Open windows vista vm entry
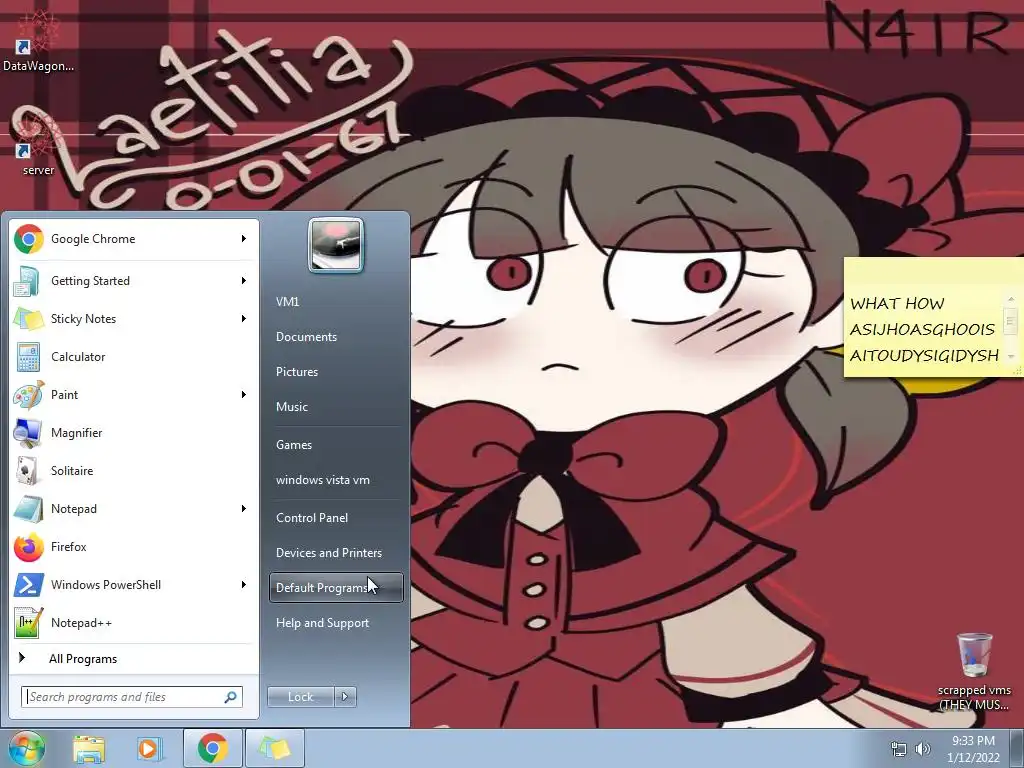Image resolution: width=1024 pixels, height=768 pixels. [336, 480]
